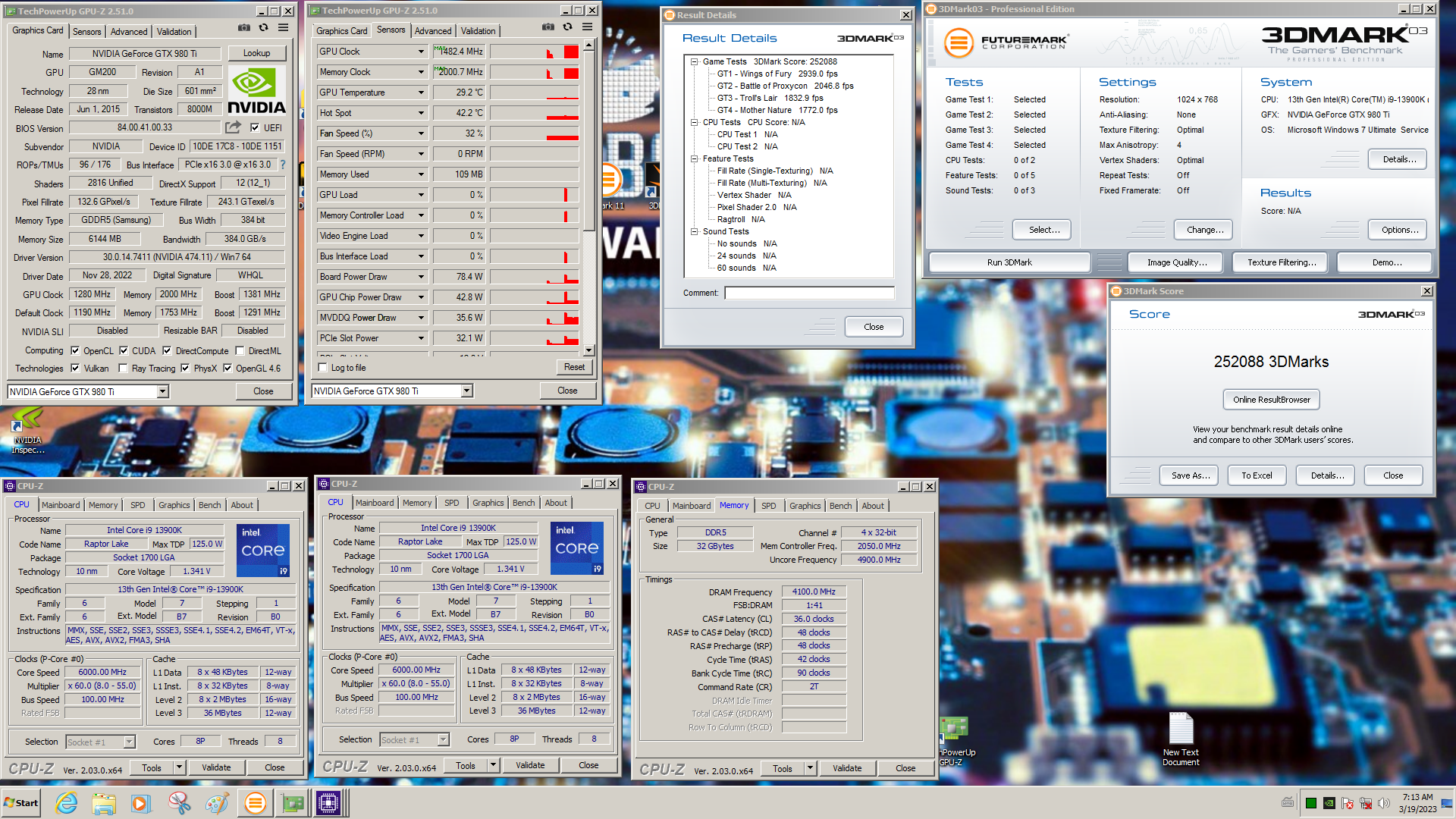This screenshot has height=819, width=1456.
Task: Click the Run 3DMark button
Action: [x=1009, y=262]
